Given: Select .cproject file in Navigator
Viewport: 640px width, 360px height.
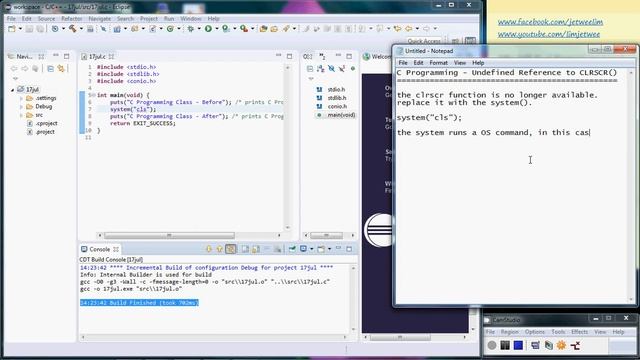Looking at the screenshot, I should click(x=42, y=123).
